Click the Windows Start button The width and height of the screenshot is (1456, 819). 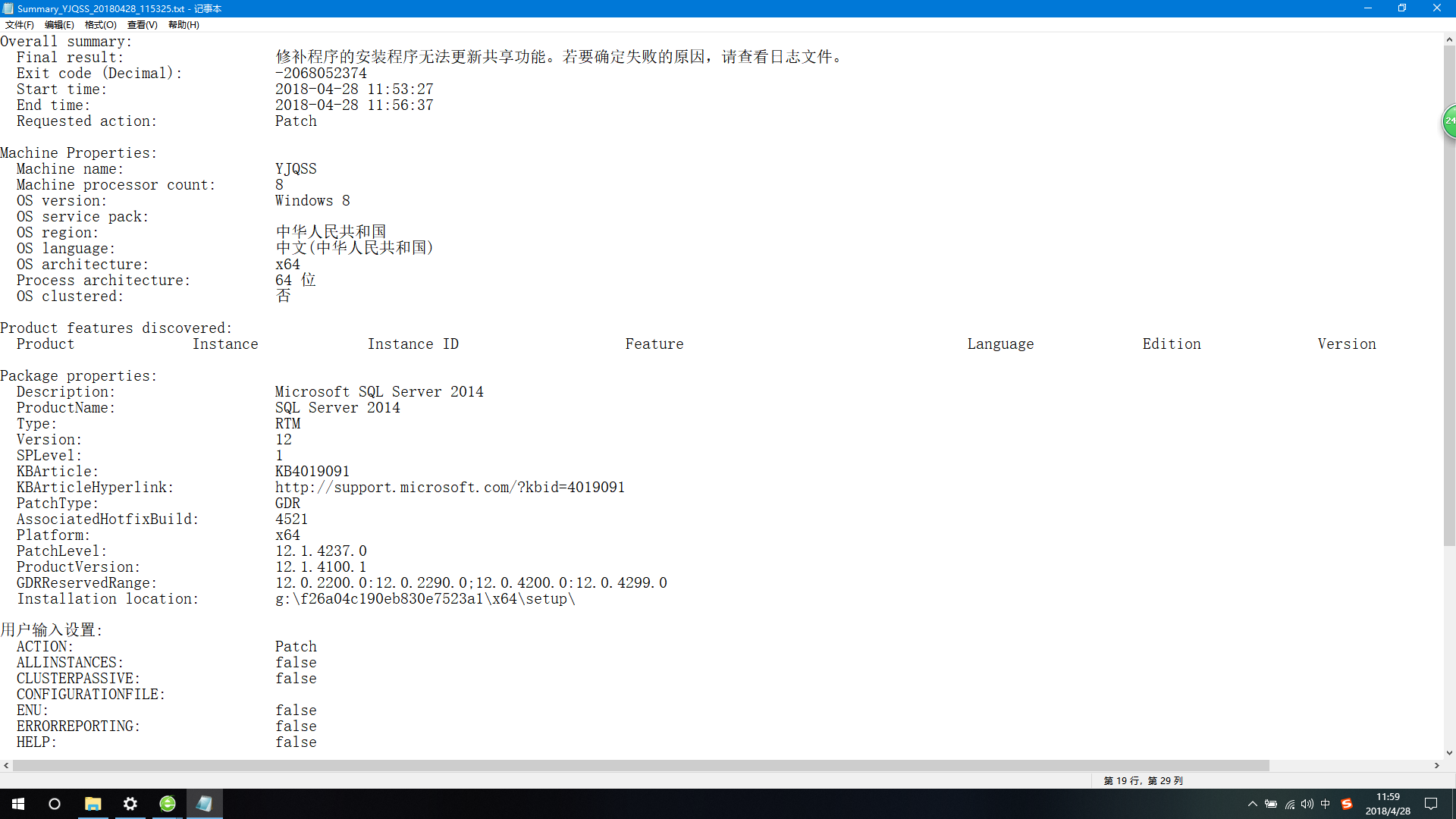tap(18, 804)
